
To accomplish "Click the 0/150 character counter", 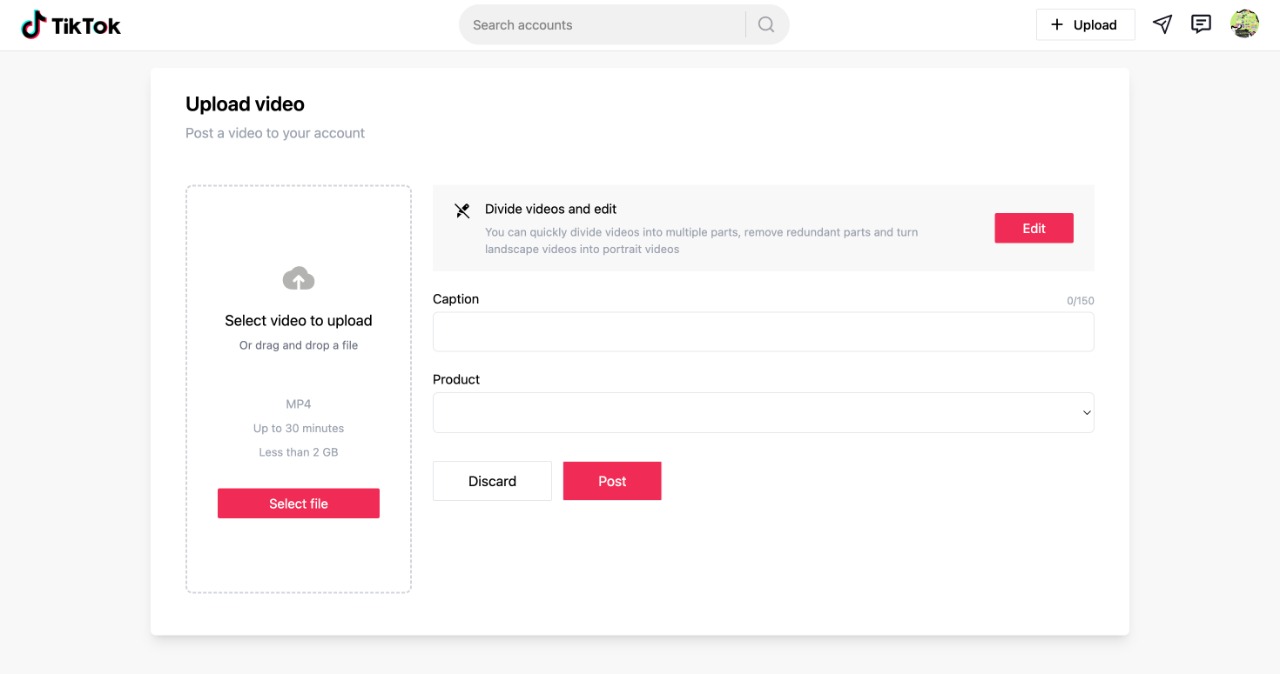I will 1082,300.
